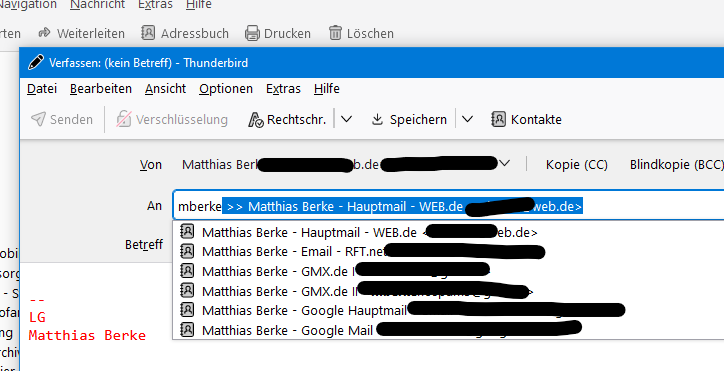Click the Weiterleiten forward arrow icon
724x371 pixels.
44,33
